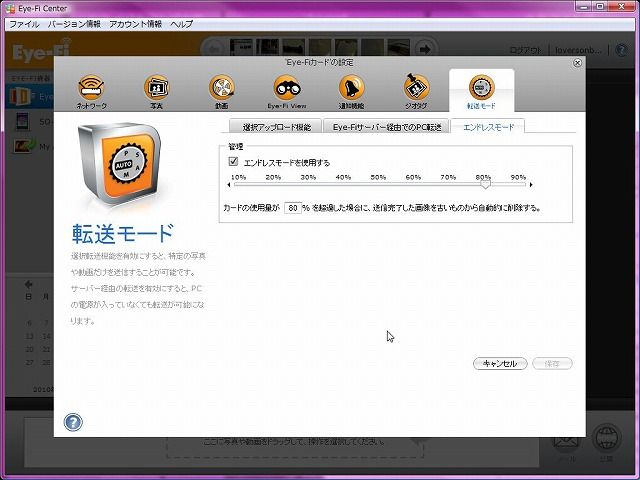The height and width of the screenshot is (480, 640).
Task: Click the globe publish icon at bottom right
Action: click(x=607, y=438)
